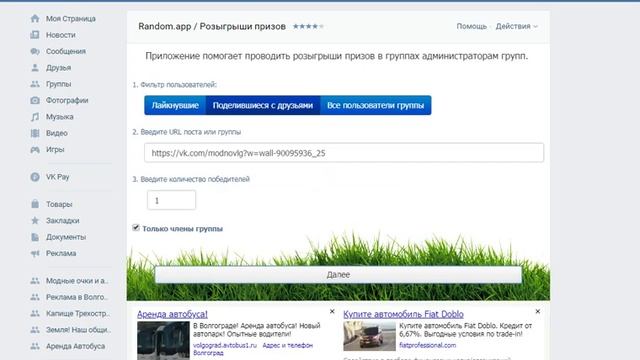Close the Аренда автобуса ad
This screenshot has height=360, width=640.
coord(332,311)
